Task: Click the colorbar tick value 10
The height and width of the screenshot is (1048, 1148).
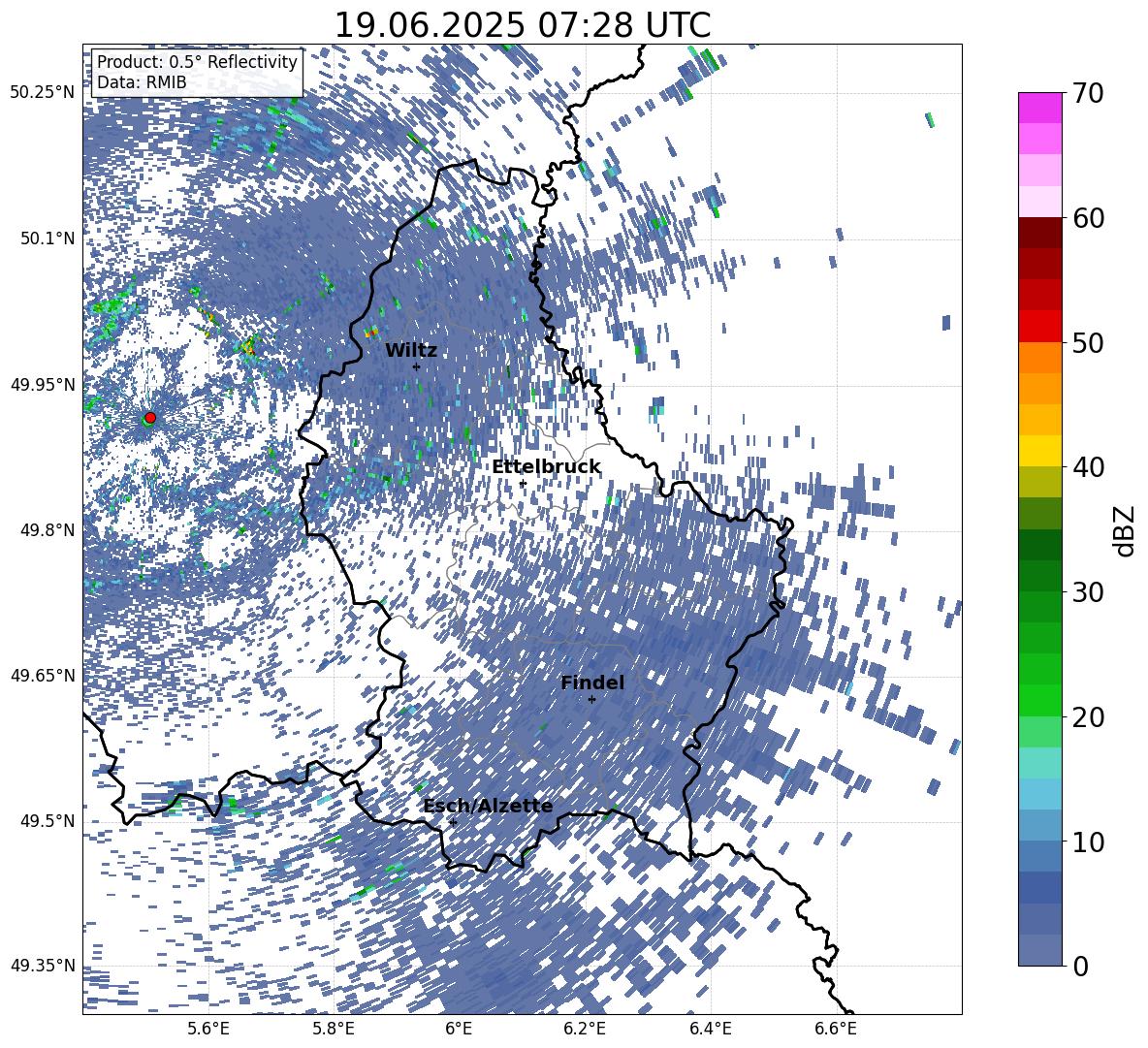Action: click(x=1088, y=842)
